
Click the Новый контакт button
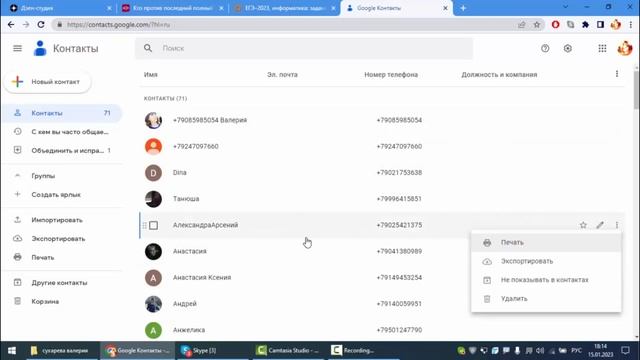click(47, 82)
